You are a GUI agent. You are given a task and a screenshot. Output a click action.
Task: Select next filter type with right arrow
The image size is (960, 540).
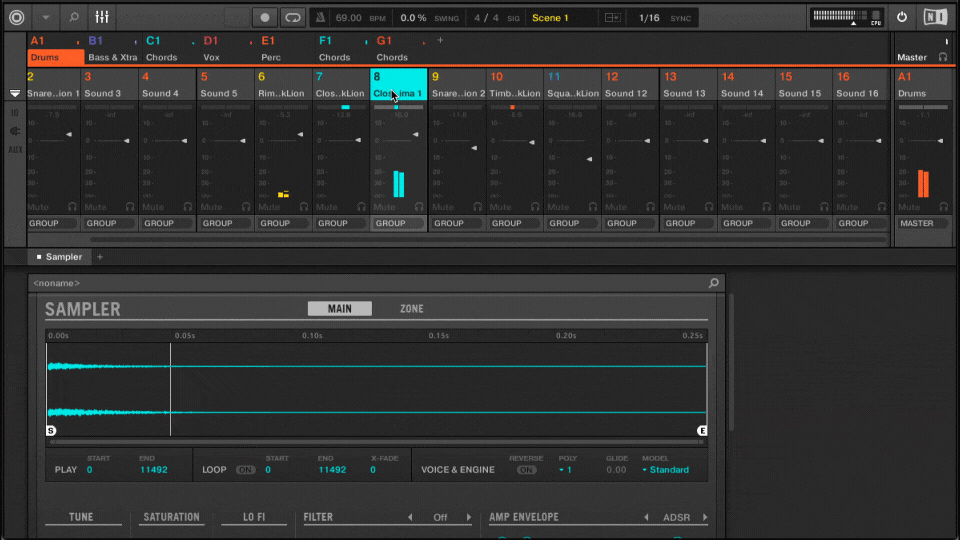point(469,517)
